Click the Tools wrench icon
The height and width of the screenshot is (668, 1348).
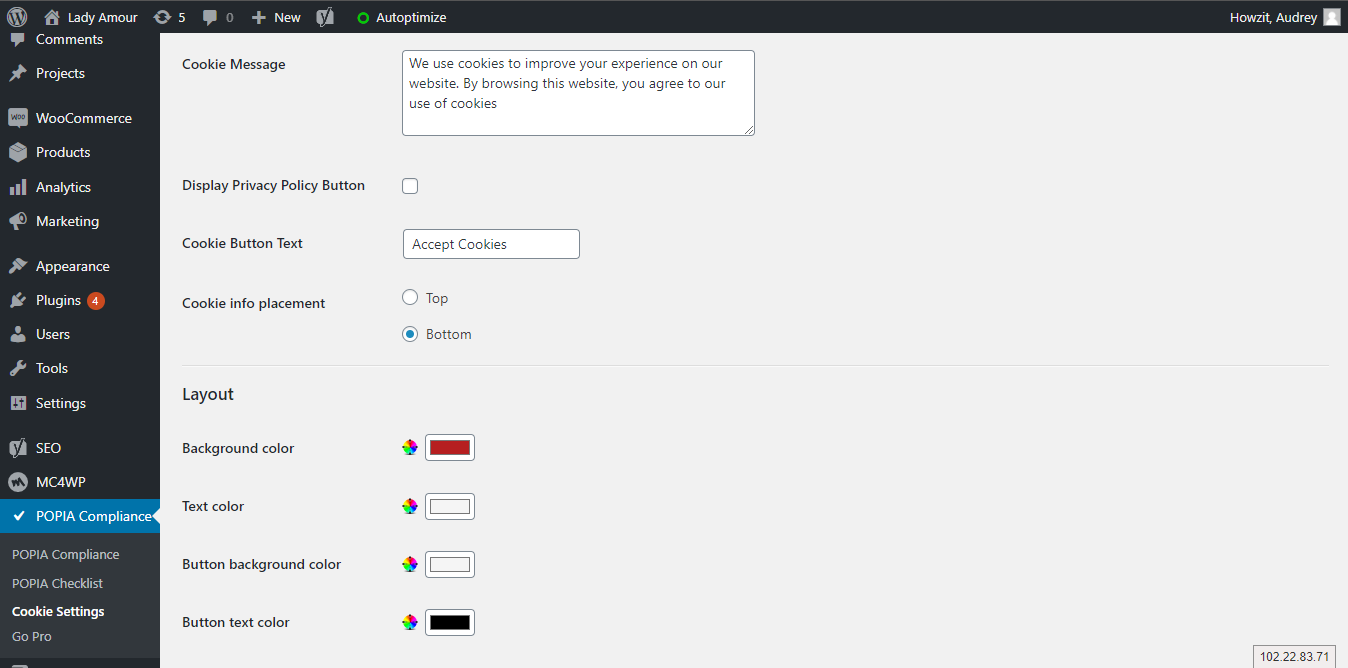click(x=18, y=368)
